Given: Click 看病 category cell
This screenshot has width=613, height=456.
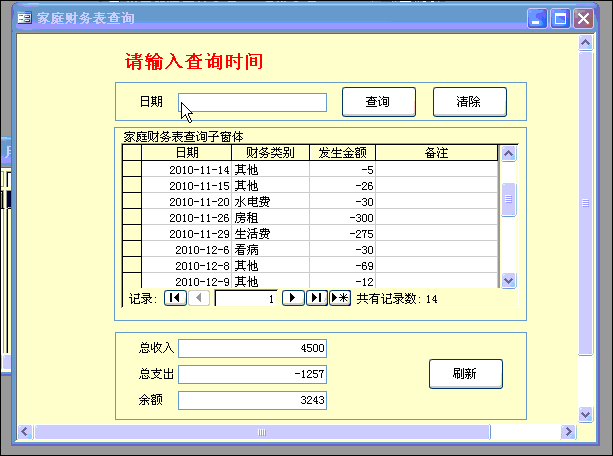Looking at the screenshot, I should pos(270,250).
